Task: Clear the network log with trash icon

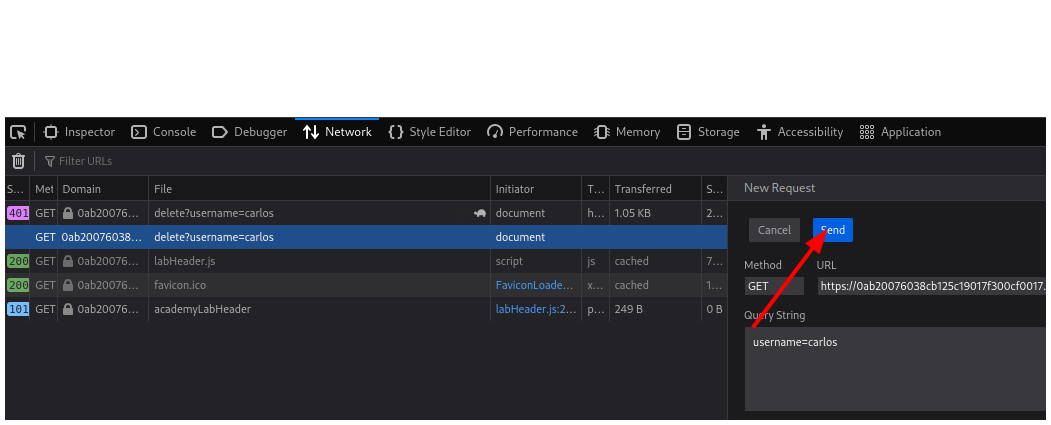Action: coord(18,161)
